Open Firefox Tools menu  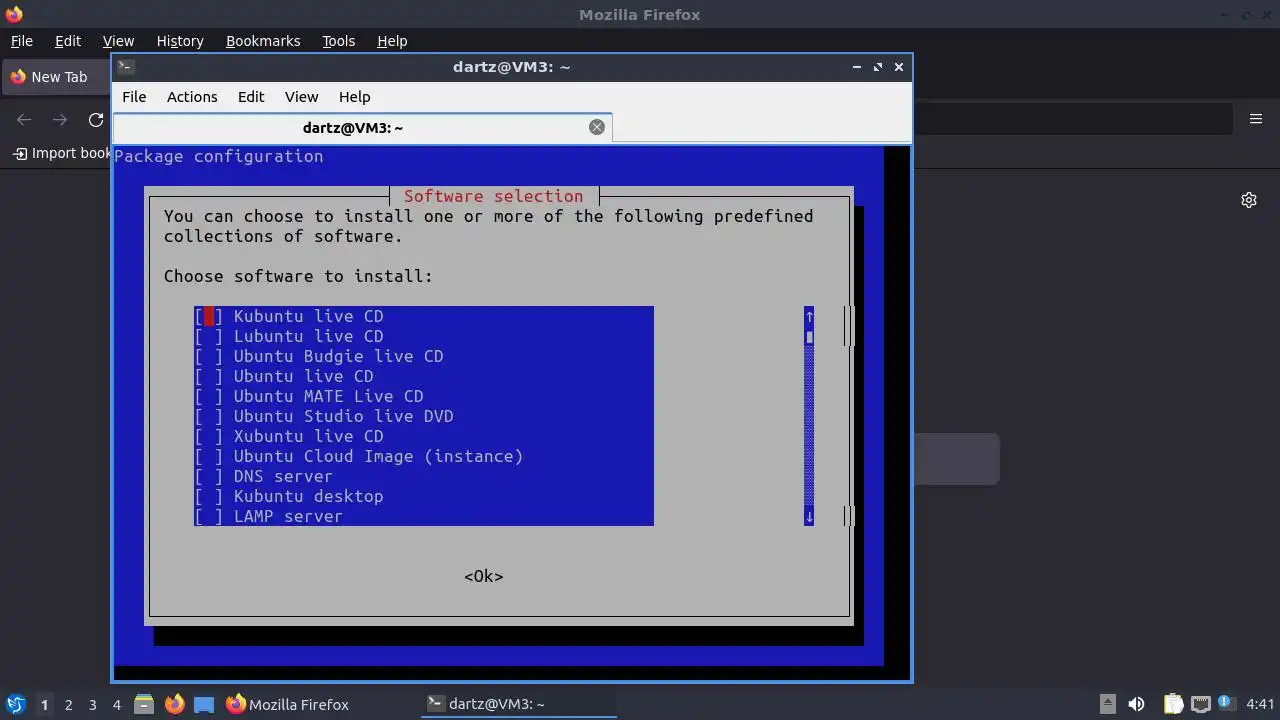[338, 41]
